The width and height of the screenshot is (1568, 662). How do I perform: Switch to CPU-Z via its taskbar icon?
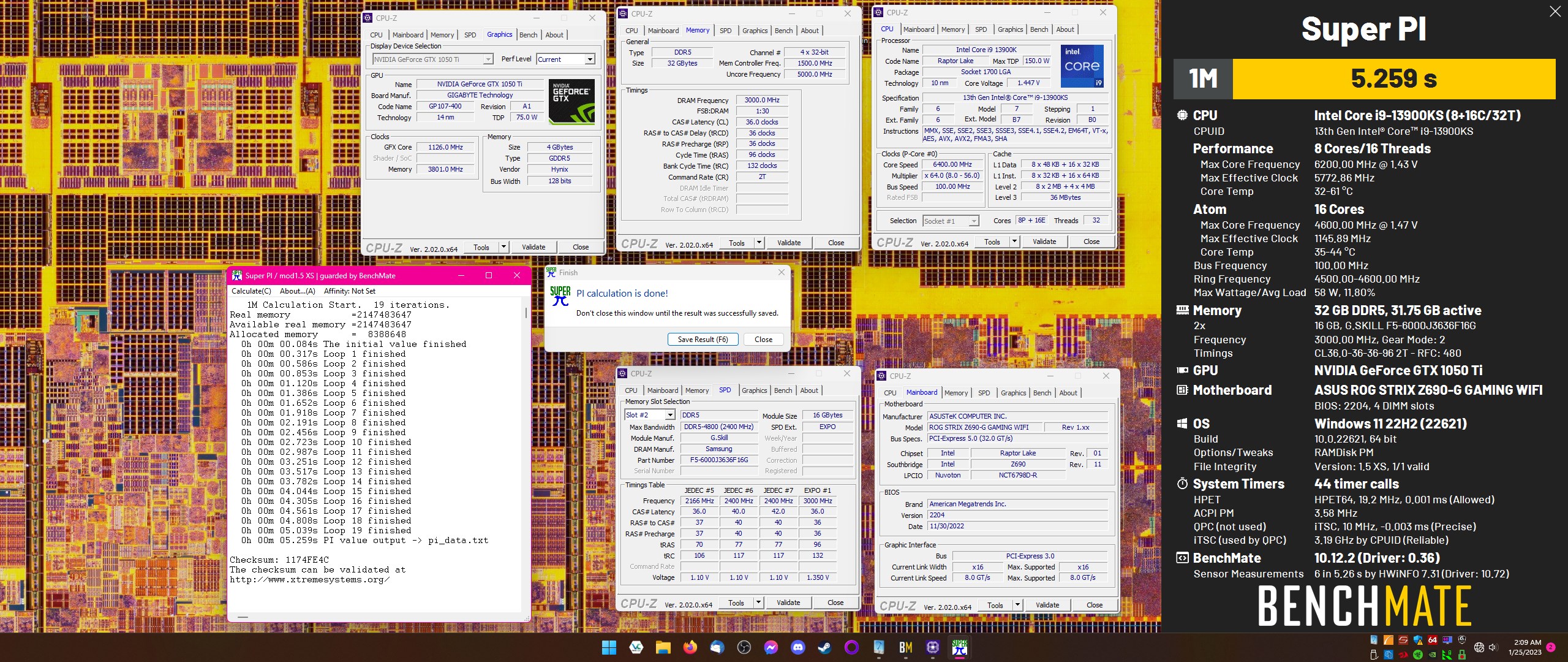pyautogui.click(x=933, y=647)
